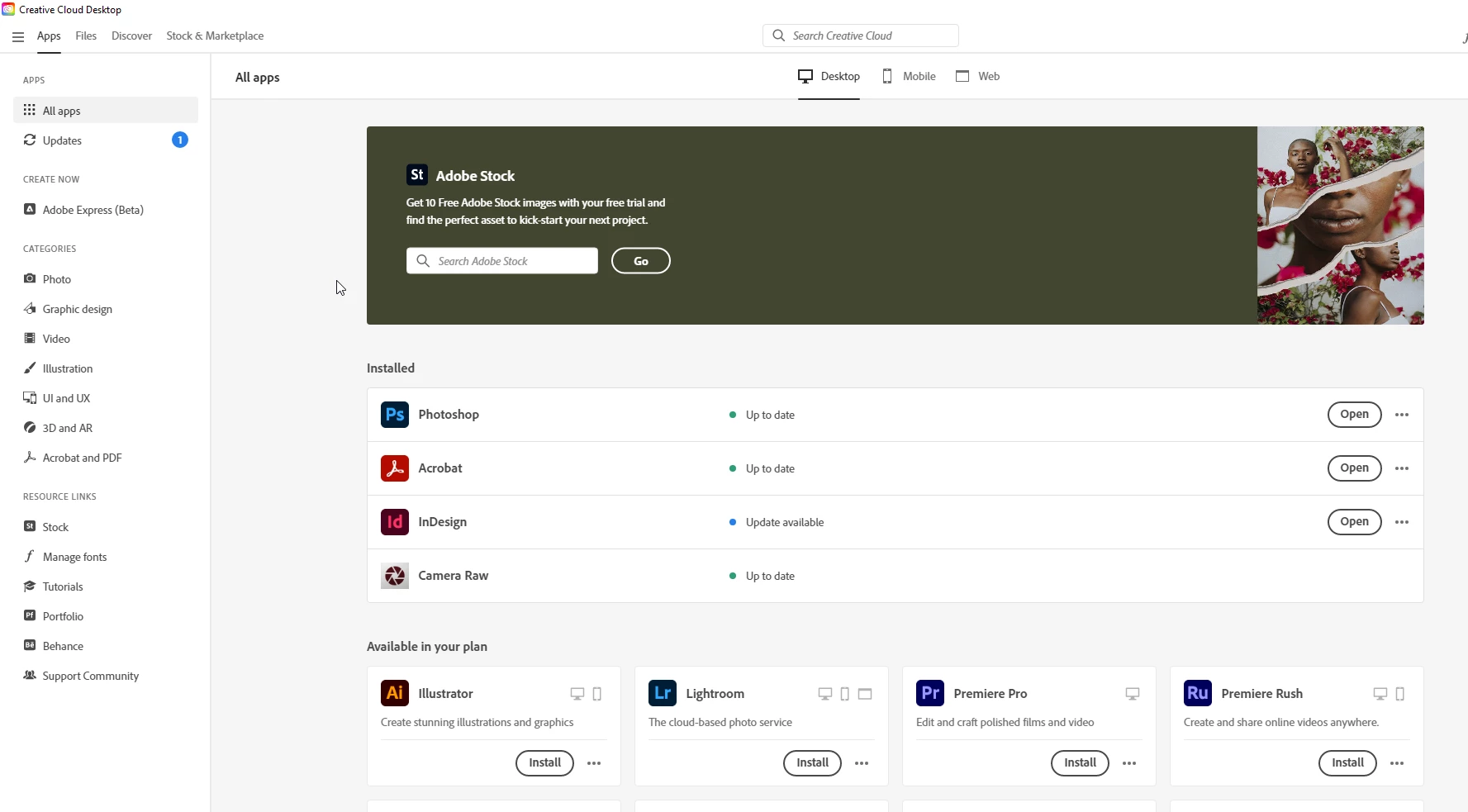Click the Camera Raw app name
Image resolution: width=1468 pixels, height=812 pixels.
(x=454, y=576)
